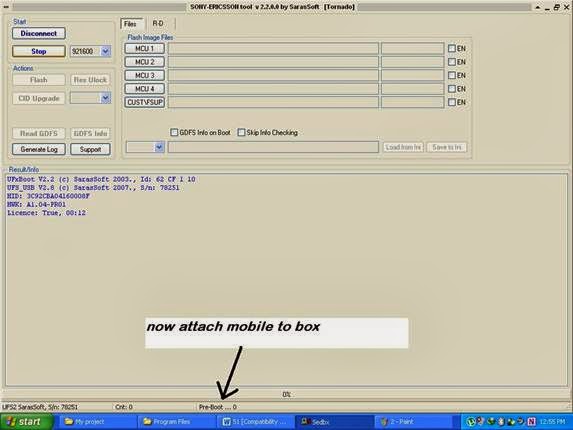Enable the EN checkbox for MCU 2
Screen dimensions: 573x430
tap(452, 62)
